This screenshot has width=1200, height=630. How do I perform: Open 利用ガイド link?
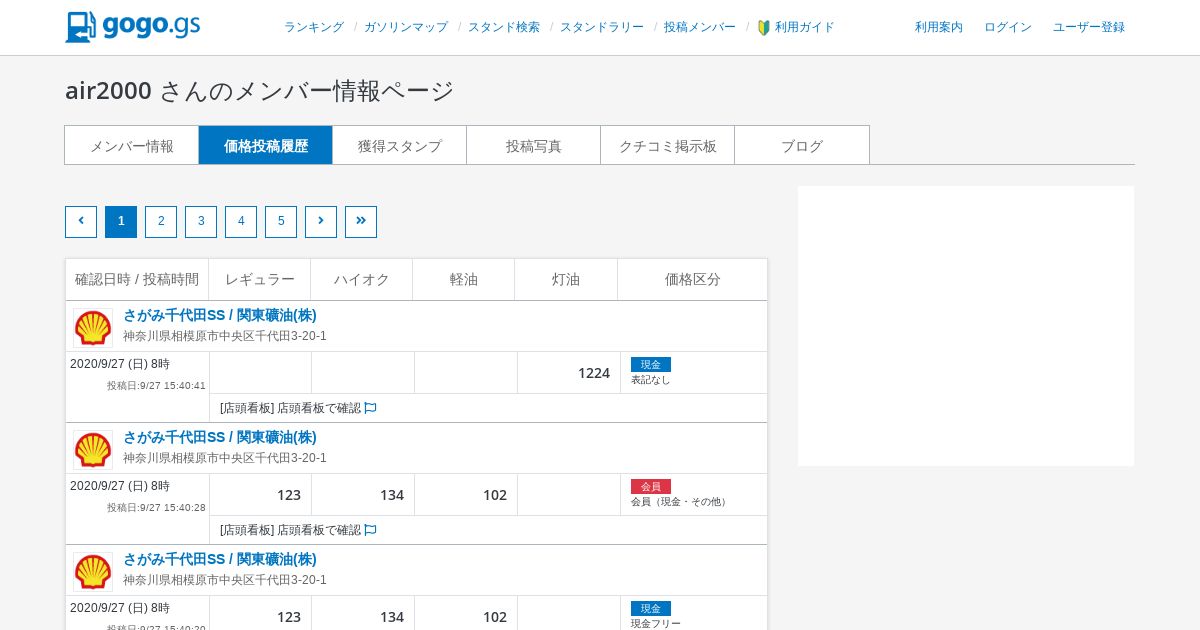point(805,28)
